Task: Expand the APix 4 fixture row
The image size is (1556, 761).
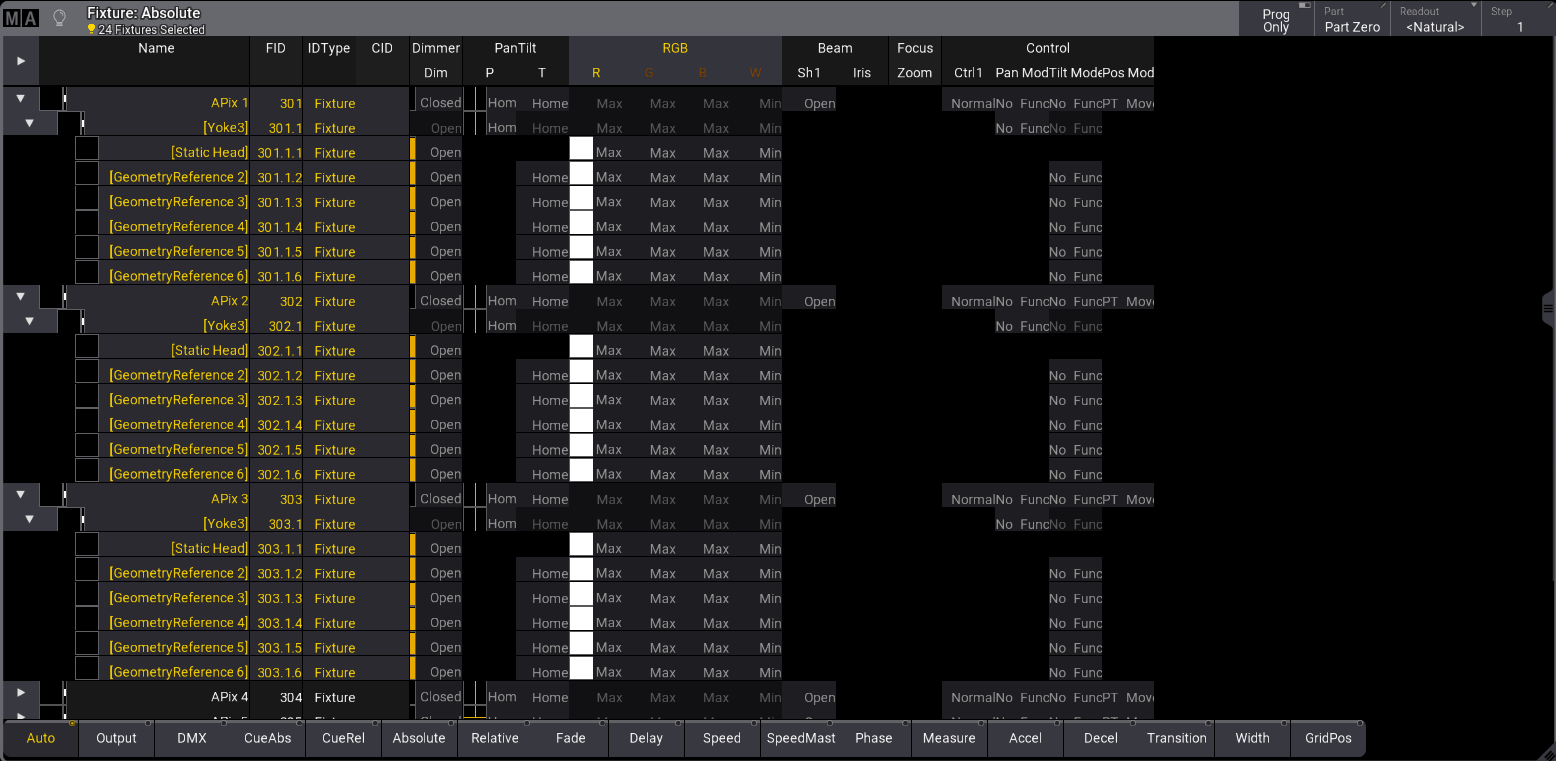Action: [x=21, y=693]
